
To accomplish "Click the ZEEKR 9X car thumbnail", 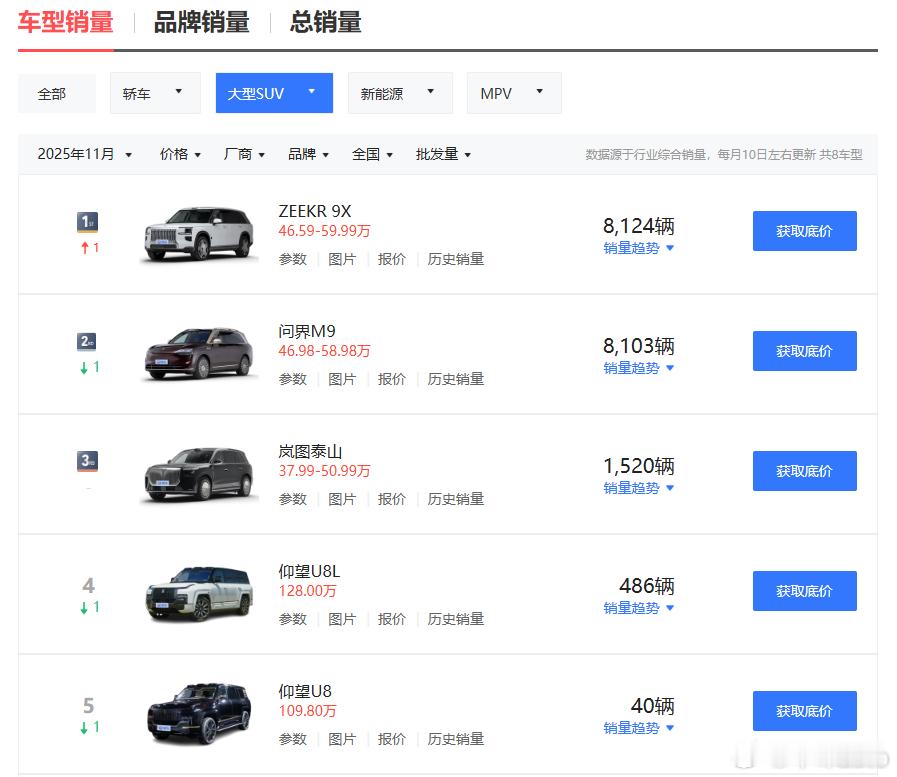I will [198, 234].
